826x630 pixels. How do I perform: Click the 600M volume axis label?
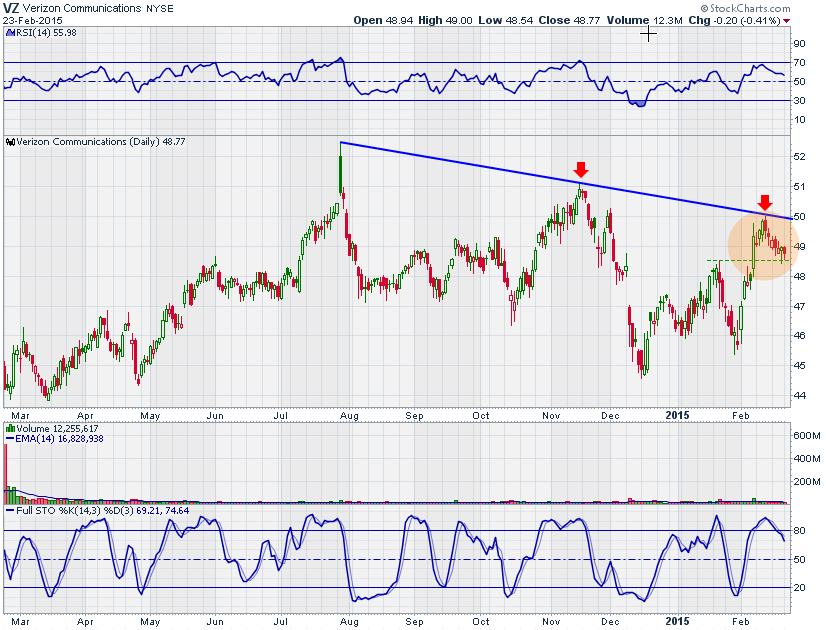807,436
